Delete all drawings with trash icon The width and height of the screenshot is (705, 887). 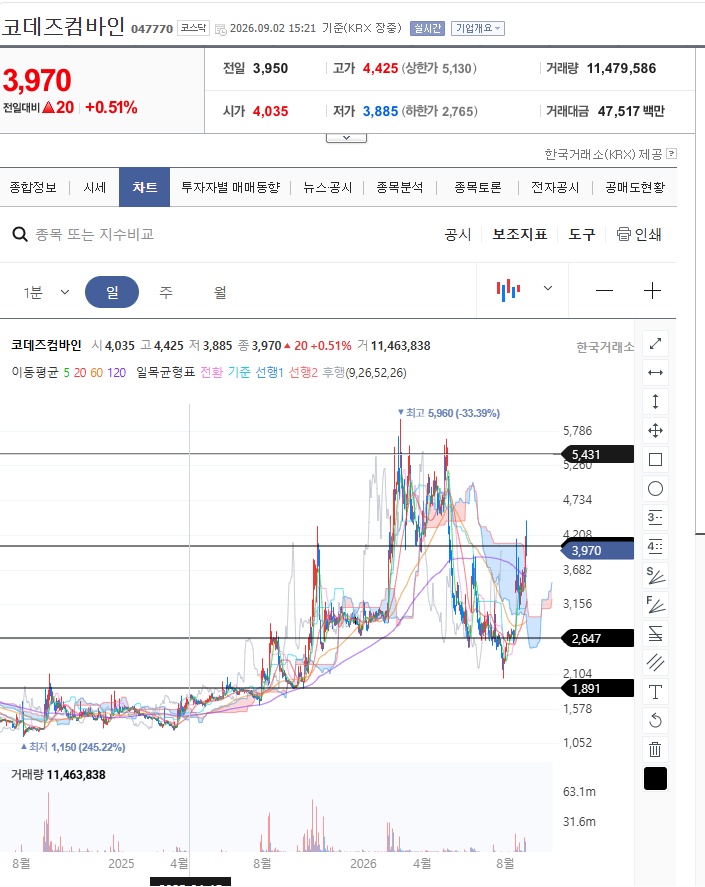click(x=655, y=750)
